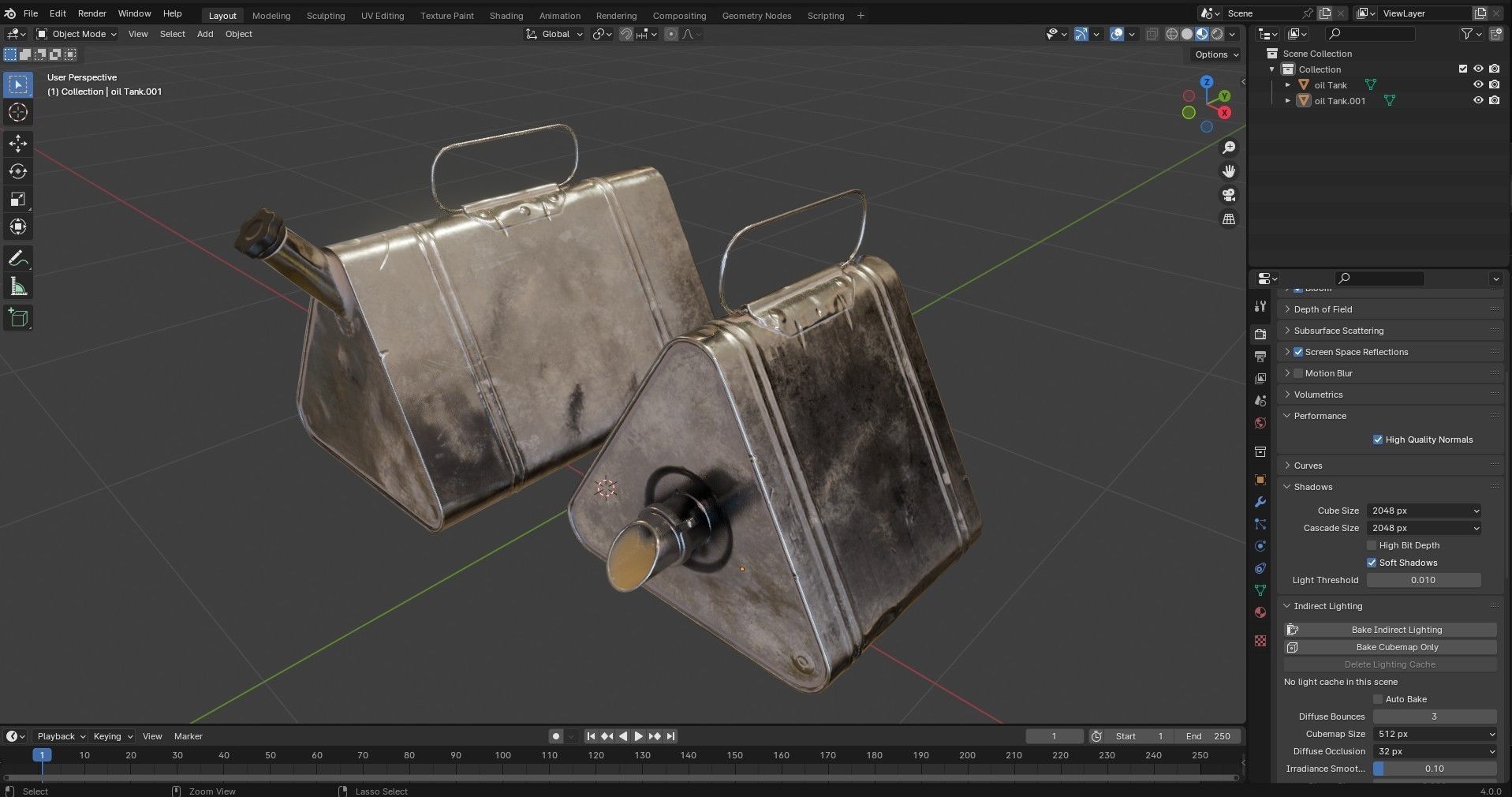Select the Cursor tool in the toolbar
Image resolution: width=1512 pixels, height=797 pixels.
coord(18,112)
